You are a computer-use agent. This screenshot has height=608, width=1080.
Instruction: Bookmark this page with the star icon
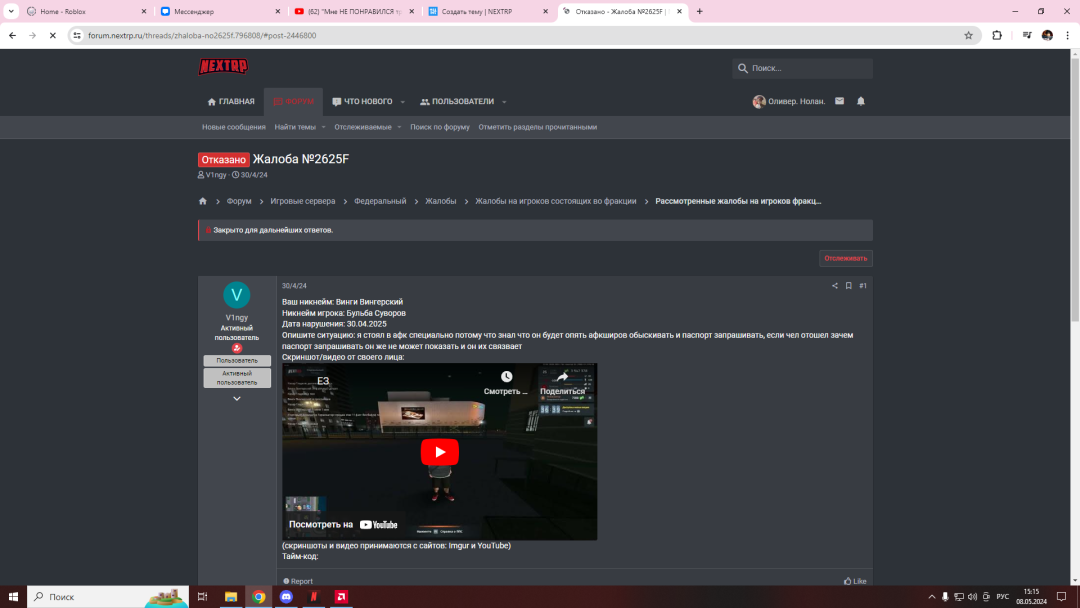[968, 35]
